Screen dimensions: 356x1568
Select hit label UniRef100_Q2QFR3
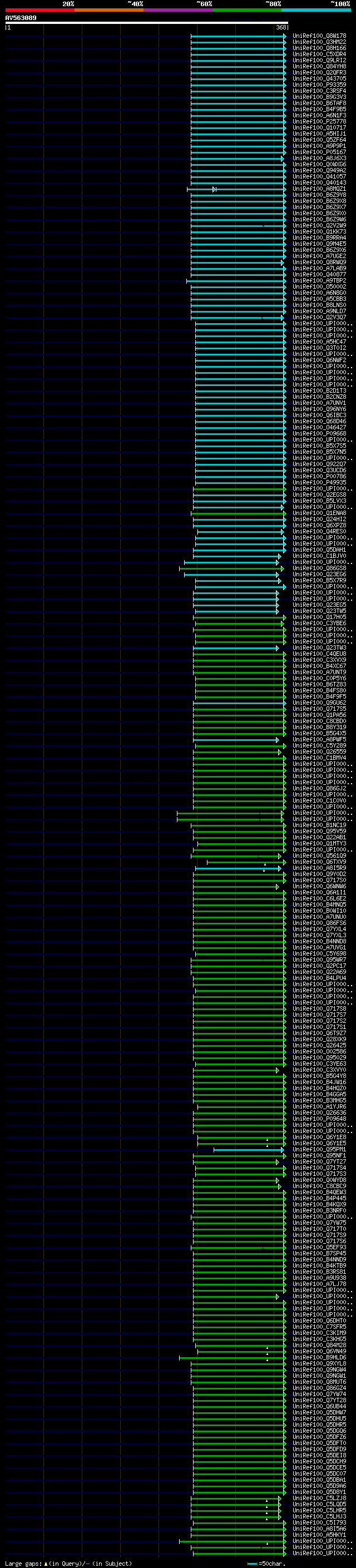pos(319,72)
